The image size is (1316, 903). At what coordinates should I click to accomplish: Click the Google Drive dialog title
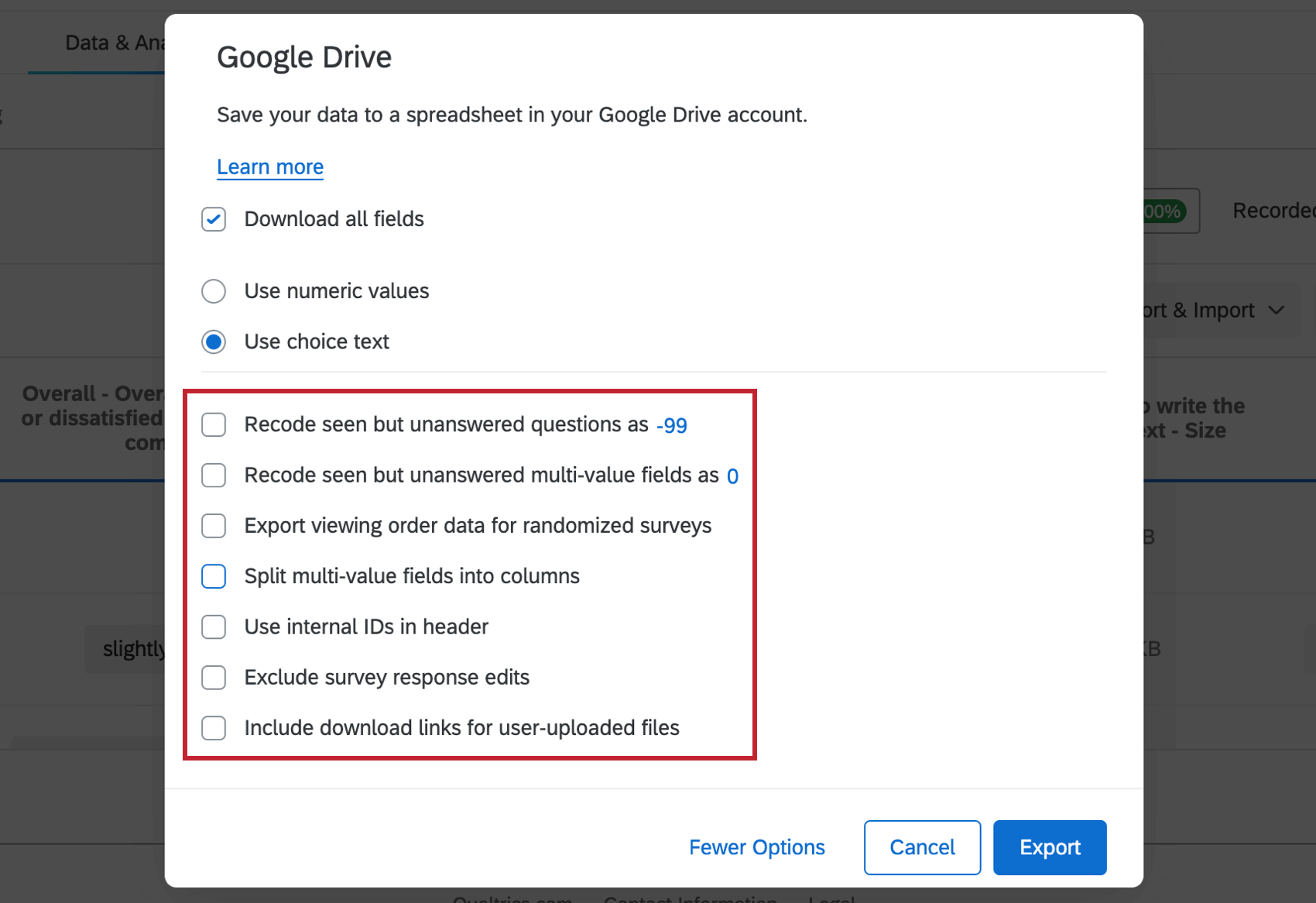[x=304, y=57]
